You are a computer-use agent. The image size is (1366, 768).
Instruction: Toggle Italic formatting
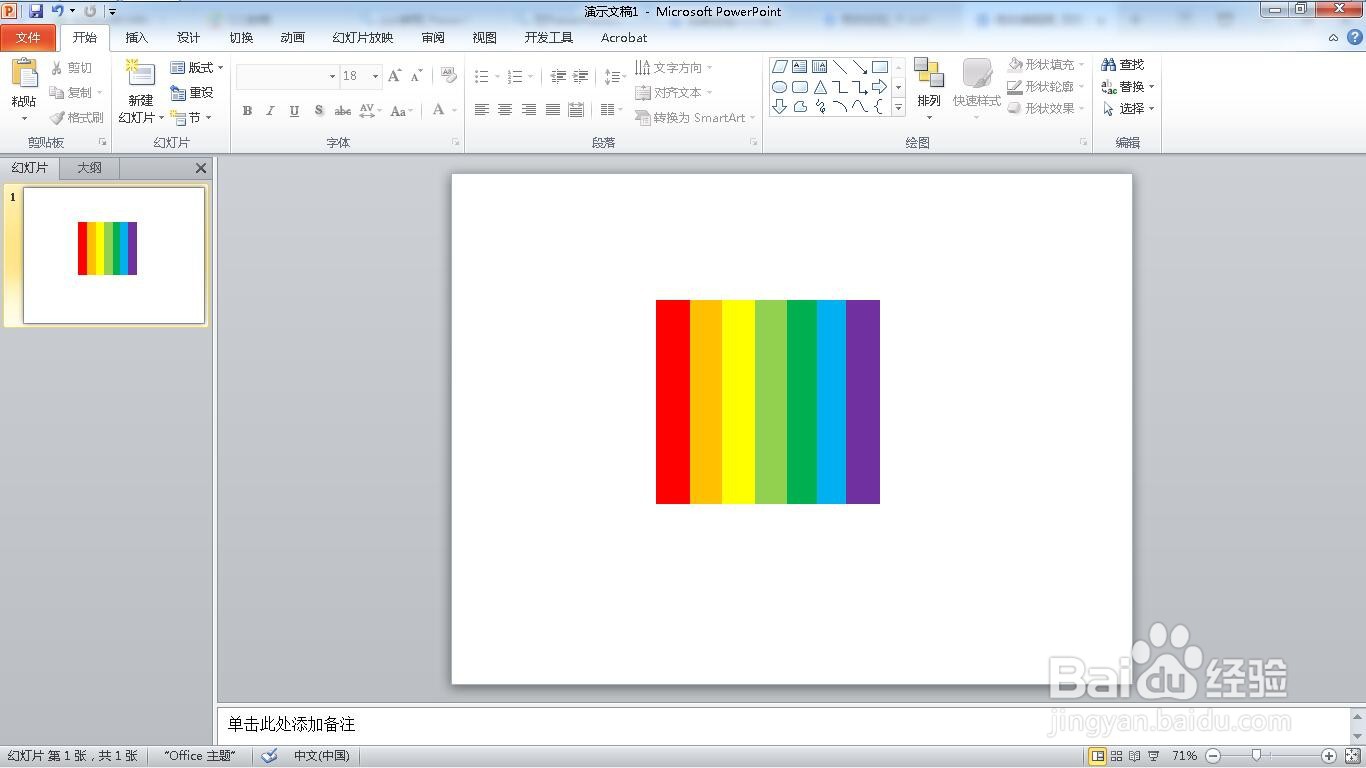tap(270, 111)
